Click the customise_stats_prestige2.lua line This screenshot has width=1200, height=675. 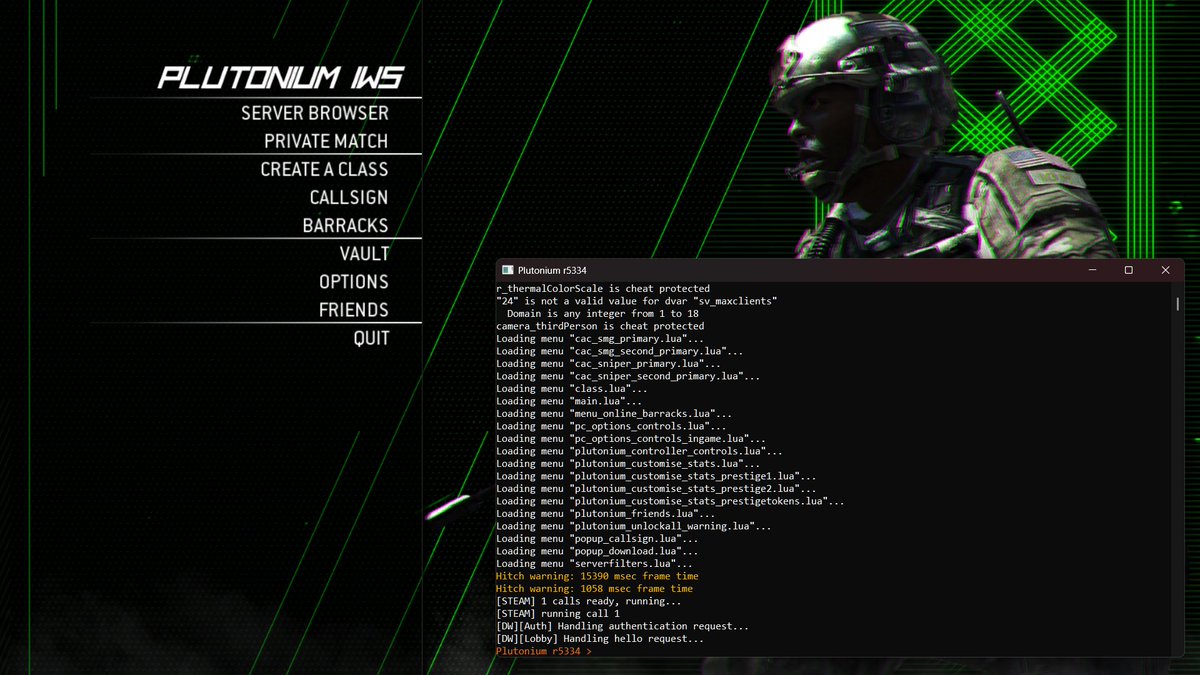coord(656,489)
